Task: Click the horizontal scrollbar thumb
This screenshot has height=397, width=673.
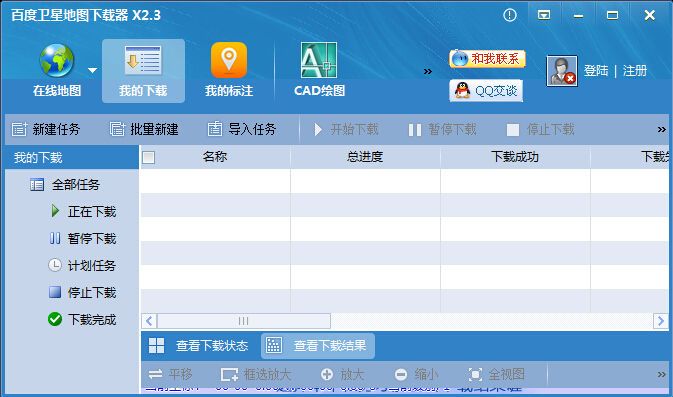Action: [x=243, y=321]
